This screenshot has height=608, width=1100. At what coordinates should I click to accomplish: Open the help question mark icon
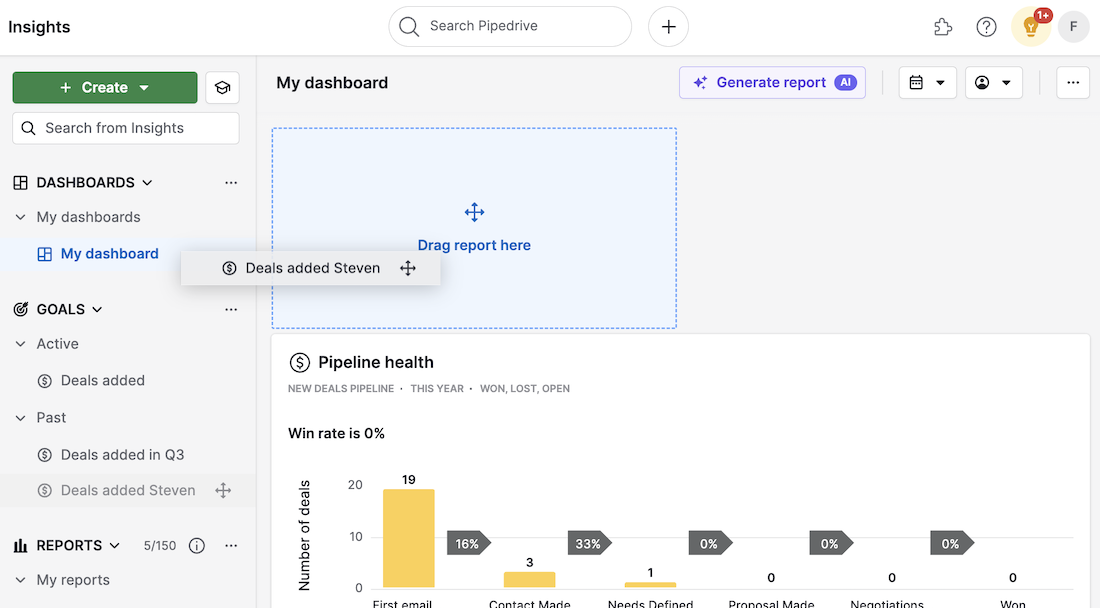[986, 27]
